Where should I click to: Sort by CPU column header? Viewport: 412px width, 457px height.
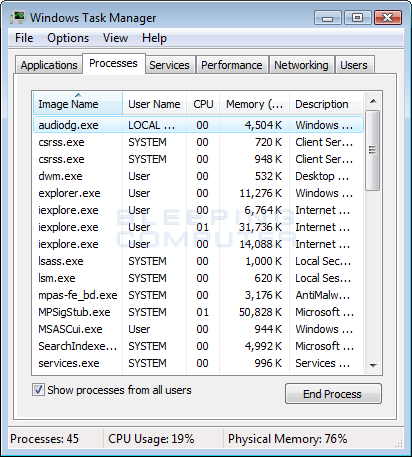click(x=203, y=104)
